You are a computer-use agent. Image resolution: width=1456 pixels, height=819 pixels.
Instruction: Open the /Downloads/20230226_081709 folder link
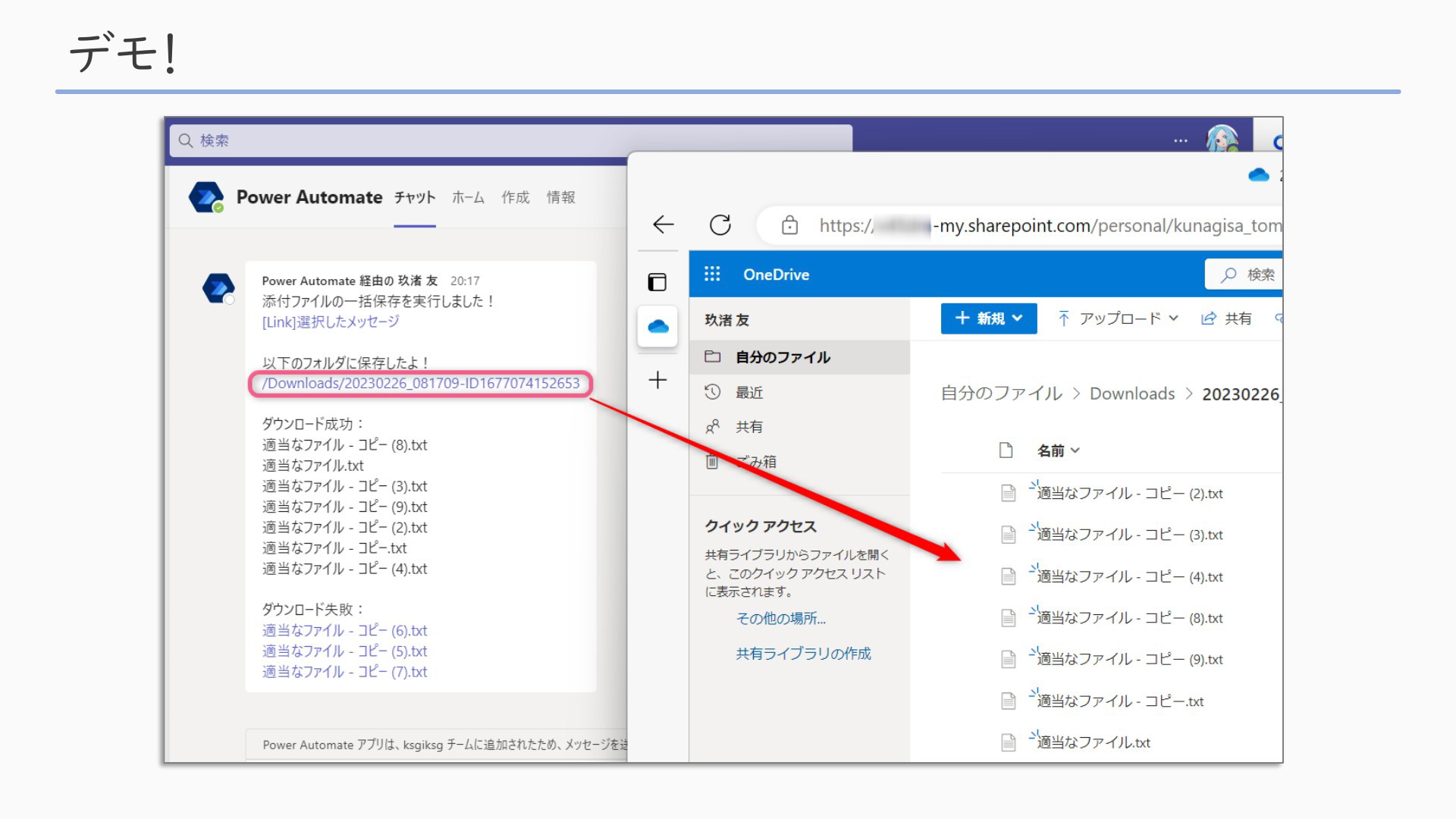click(421, 383)
